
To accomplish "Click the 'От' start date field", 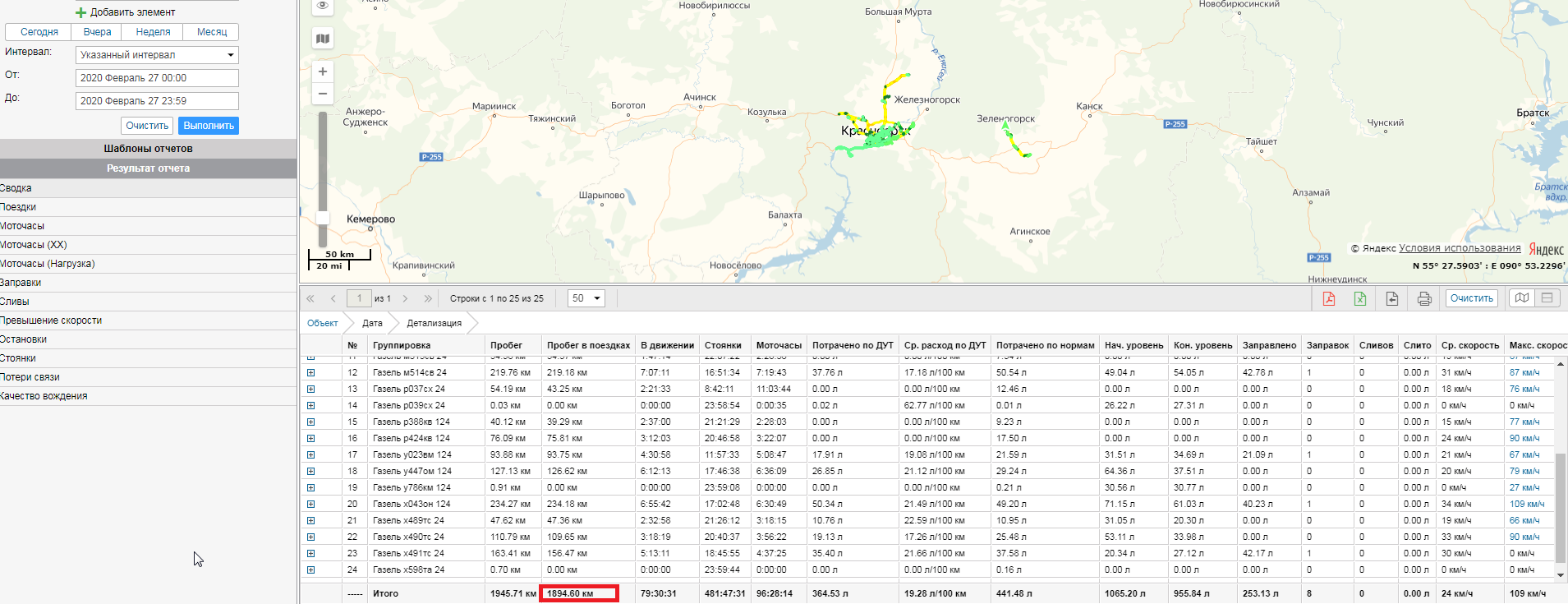I will coord(157,78).
